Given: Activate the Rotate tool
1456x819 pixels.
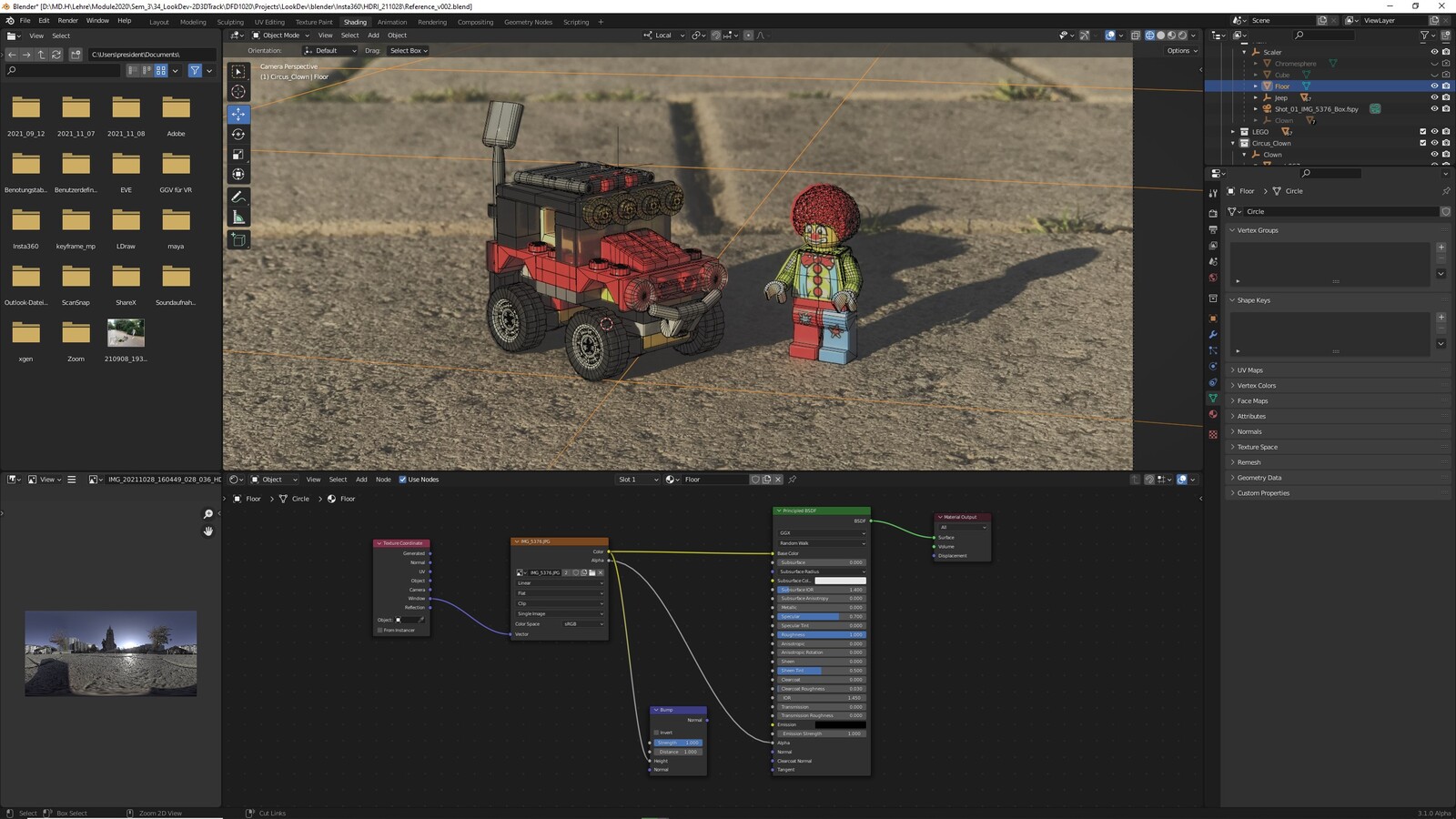Looking at the screenshot, I should (x=238, y=134).
